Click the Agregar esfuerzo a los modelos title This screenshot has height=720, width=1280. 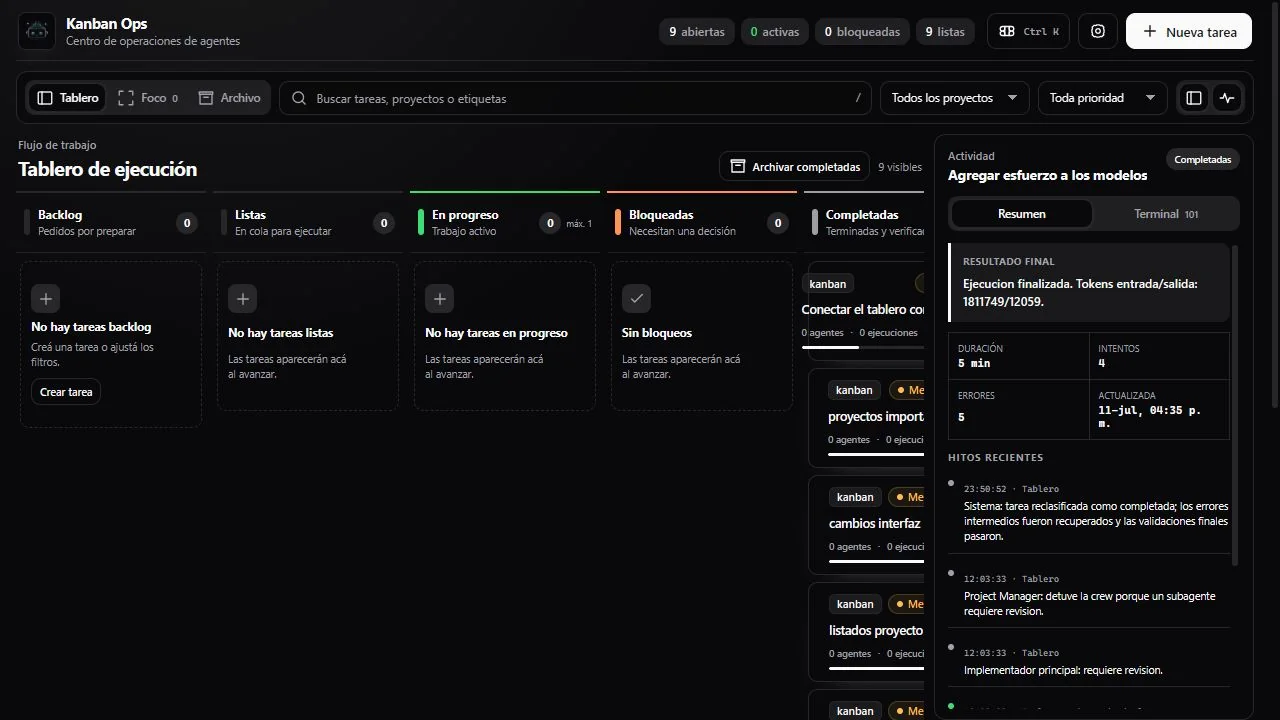[1048, 175]
